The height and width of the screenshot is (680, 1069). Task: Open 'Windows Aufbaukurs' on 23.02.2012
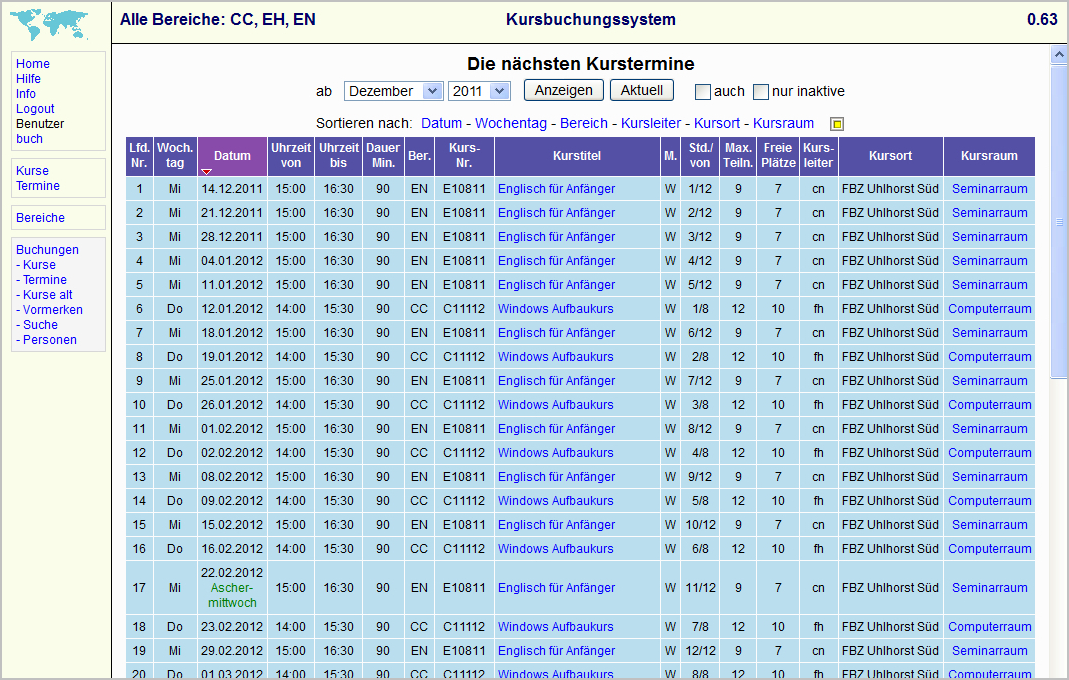pos(556,627)
